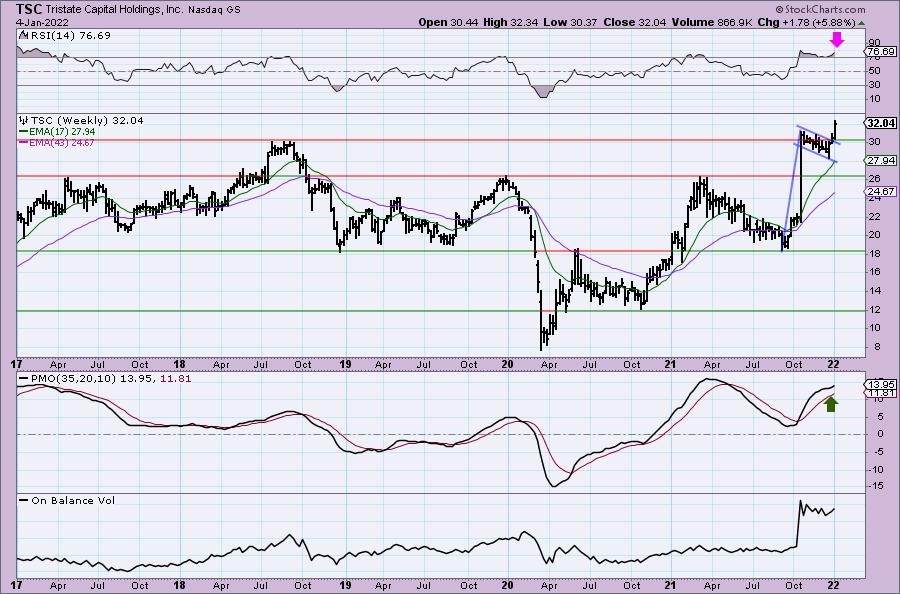Click the RSI line legend marker icon
Image resolution: width=900 pixels, height=594 pixels.
(x=23, y=36)
